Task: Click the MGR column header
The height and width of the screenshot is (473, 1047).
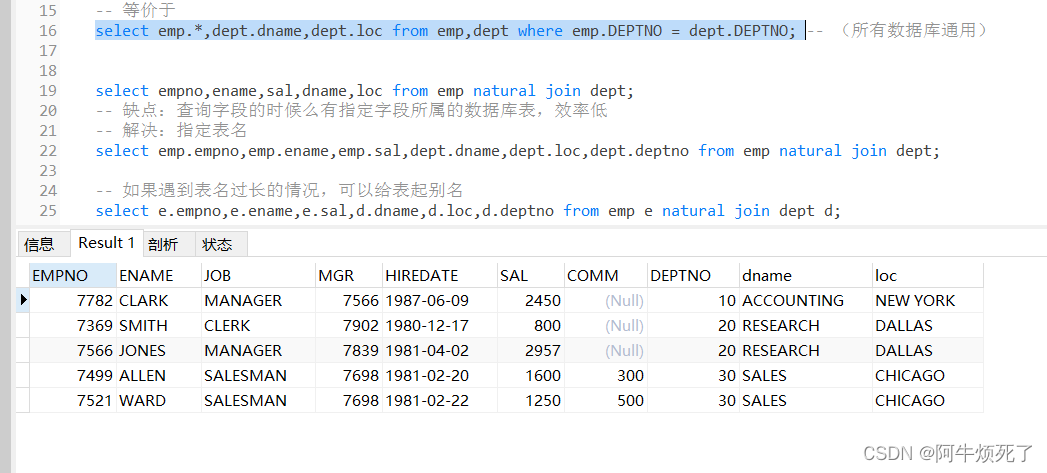Action: pos(349,275)
